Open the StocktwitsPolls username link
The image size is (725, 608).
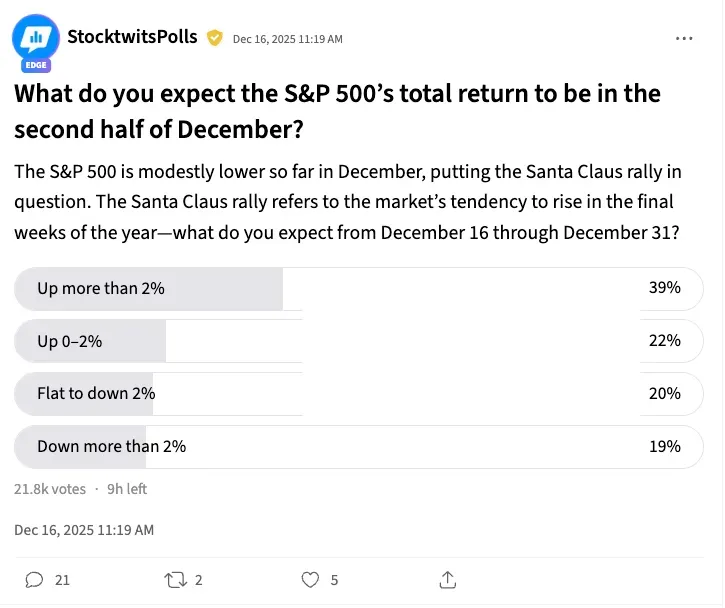point(132,38)
